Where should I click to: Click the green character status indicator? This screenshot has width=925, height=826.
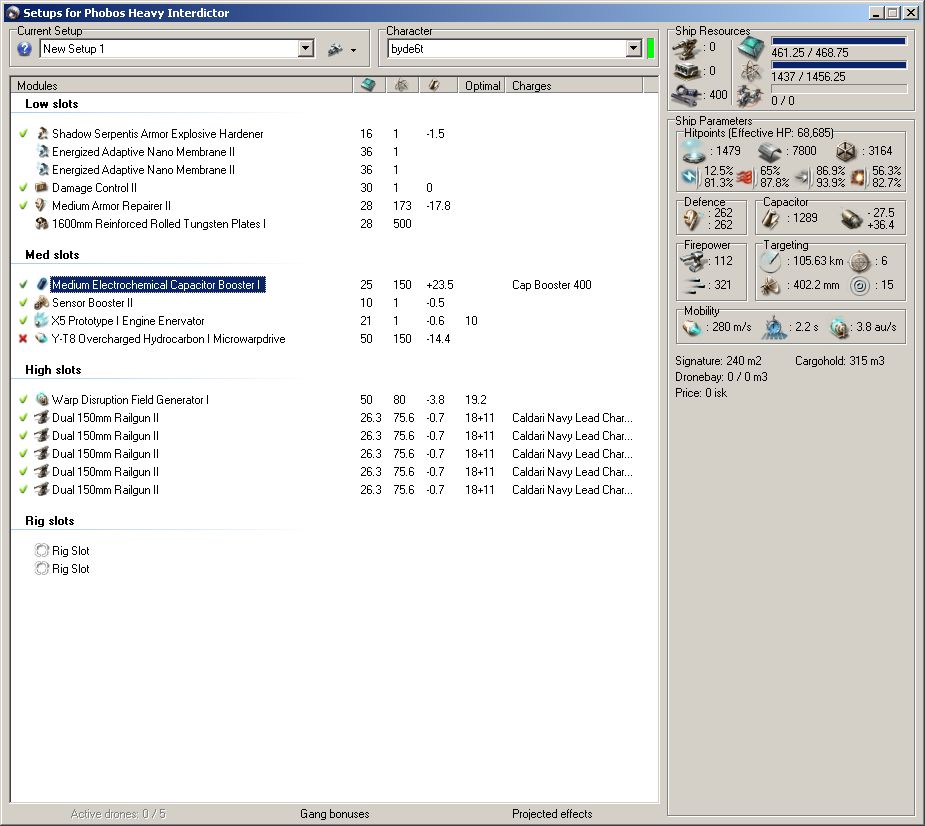pos(651,48)
